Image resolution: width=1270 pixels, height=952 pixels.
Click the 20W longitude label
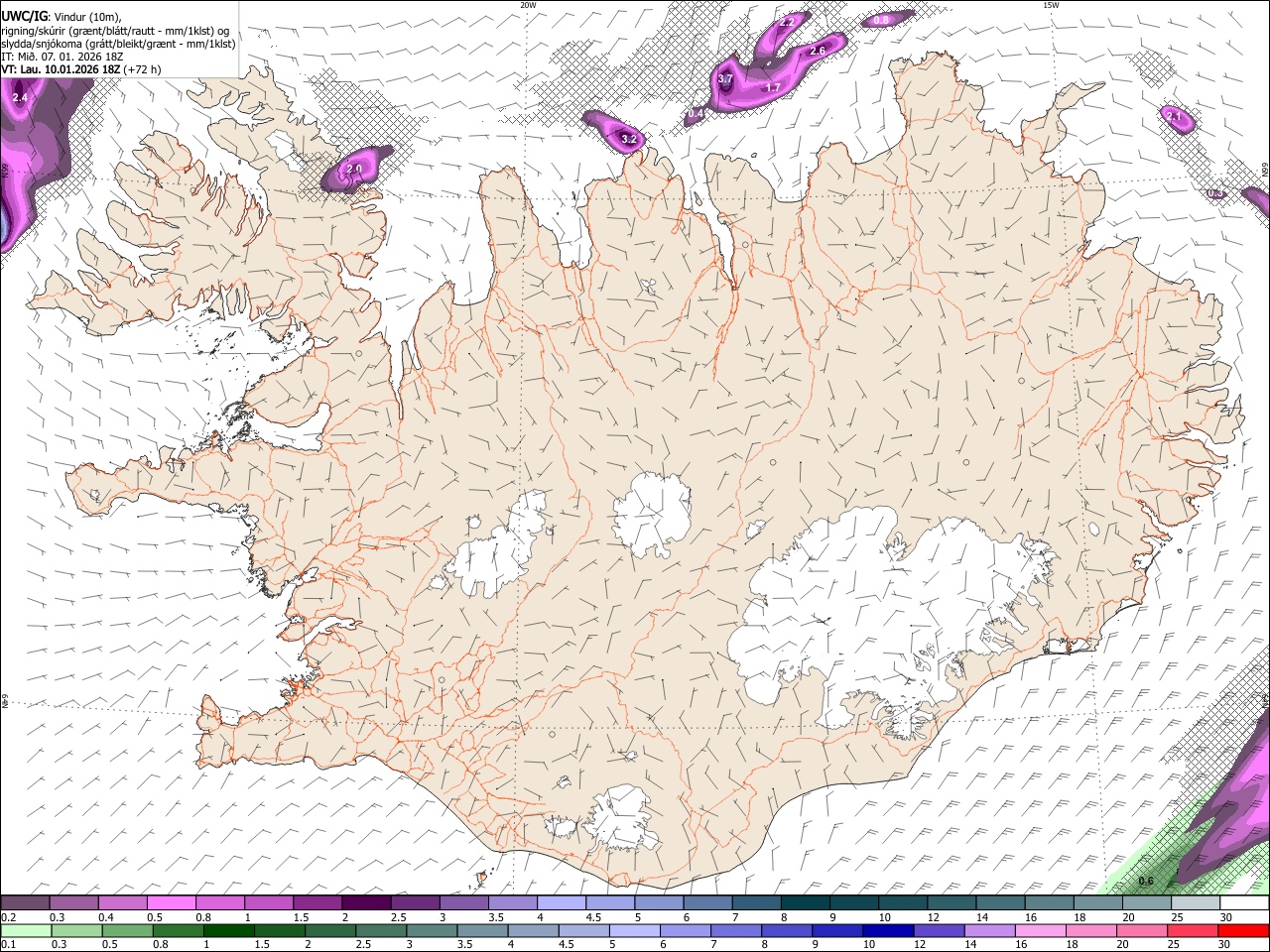[x=528, y=5]
